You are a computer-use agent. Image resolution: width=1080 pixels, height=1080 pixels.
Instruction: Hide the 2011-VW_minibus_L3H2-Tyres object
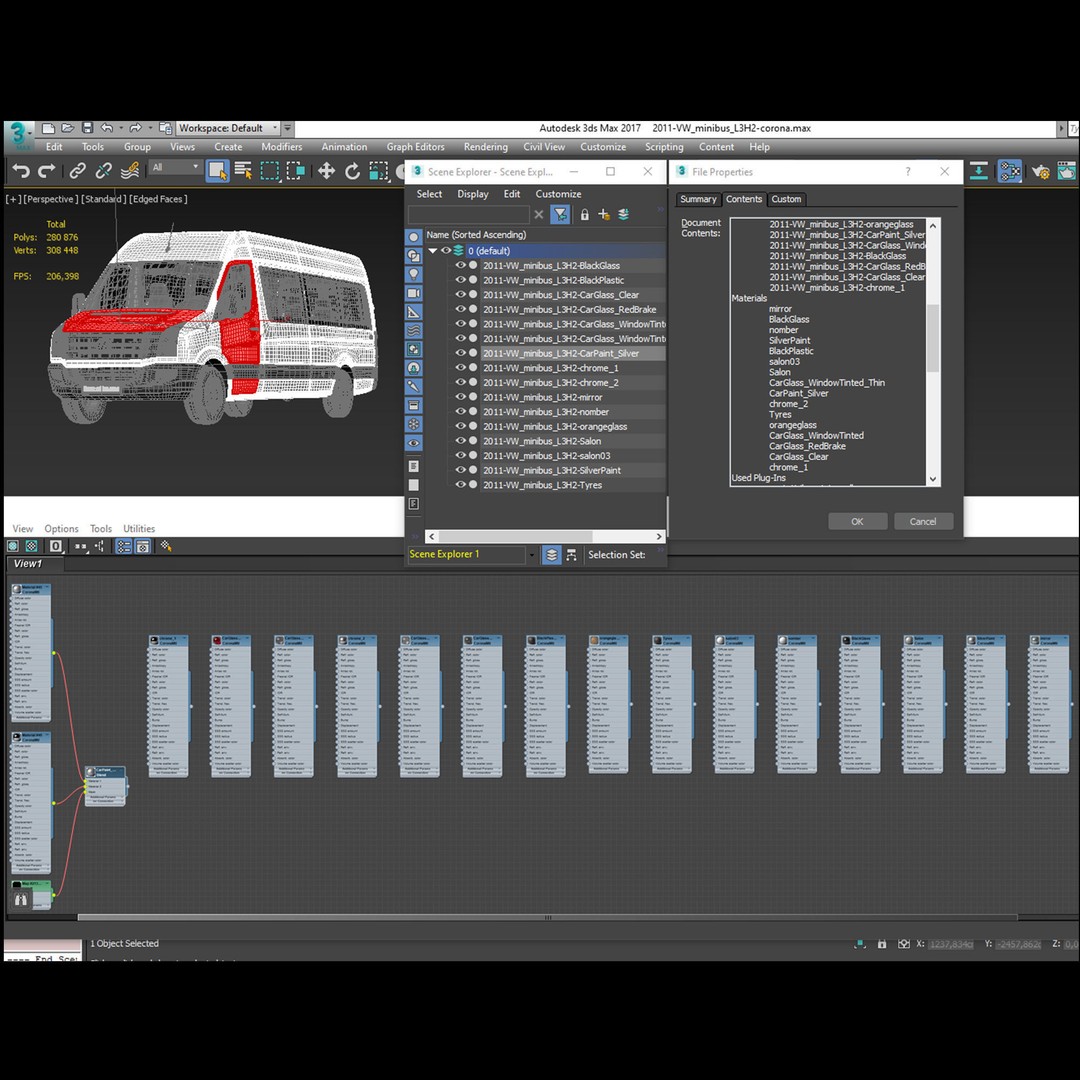pyautogui.click(x=460, y=485)
